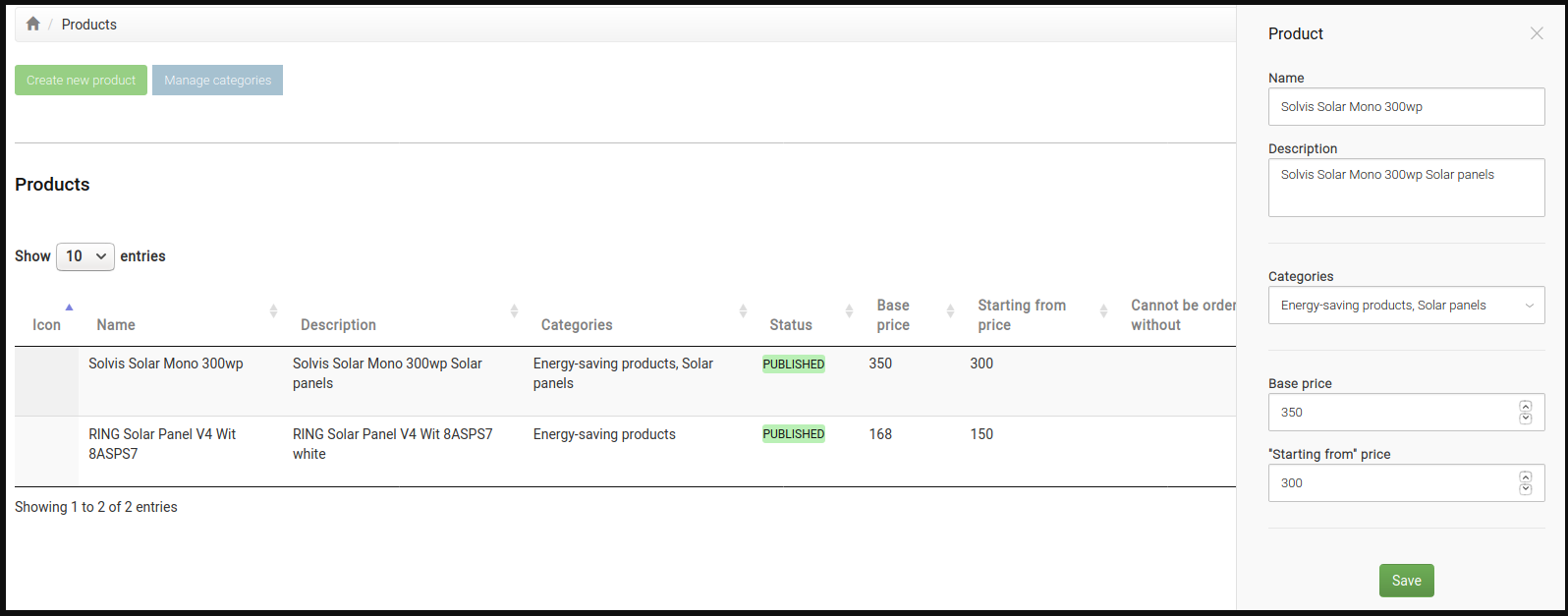Open the entries per page dropdown
1568x616 pixels.
pyautogui.click(x=85, y=256)
